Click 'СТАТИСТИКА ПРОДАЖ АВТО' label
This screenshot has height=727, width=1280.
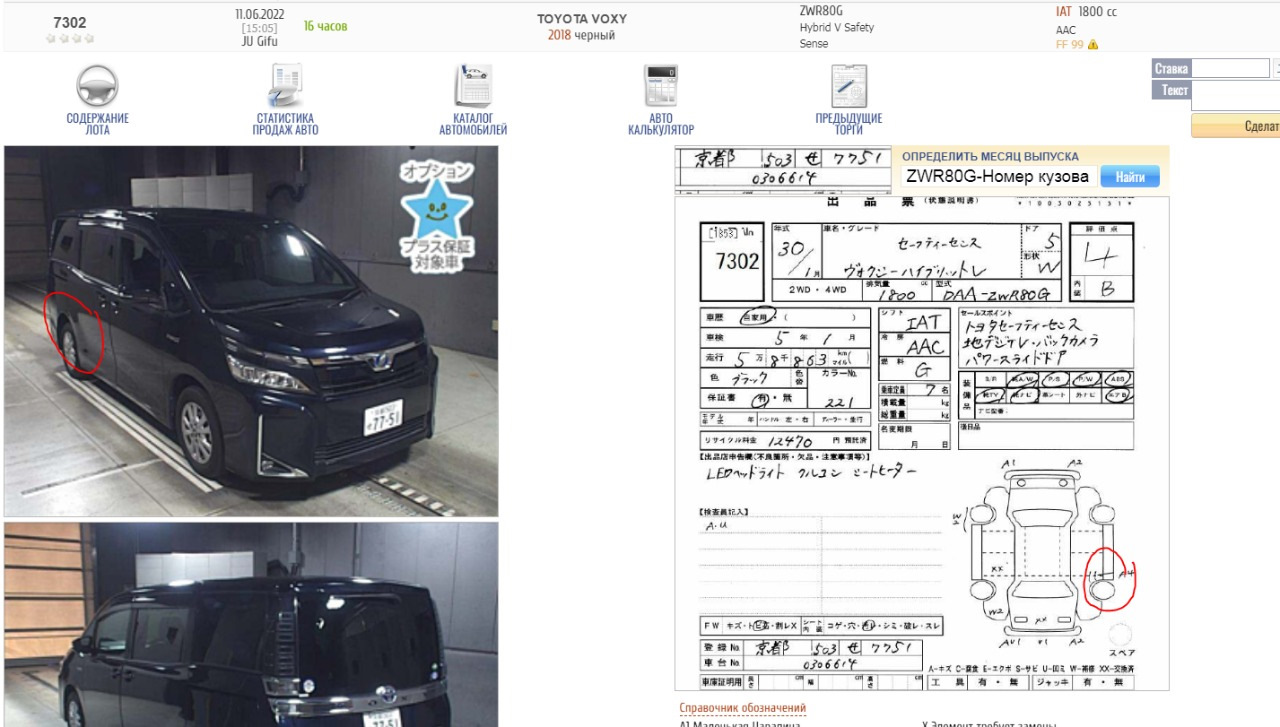pyautogui.click(x=285, y=124)
